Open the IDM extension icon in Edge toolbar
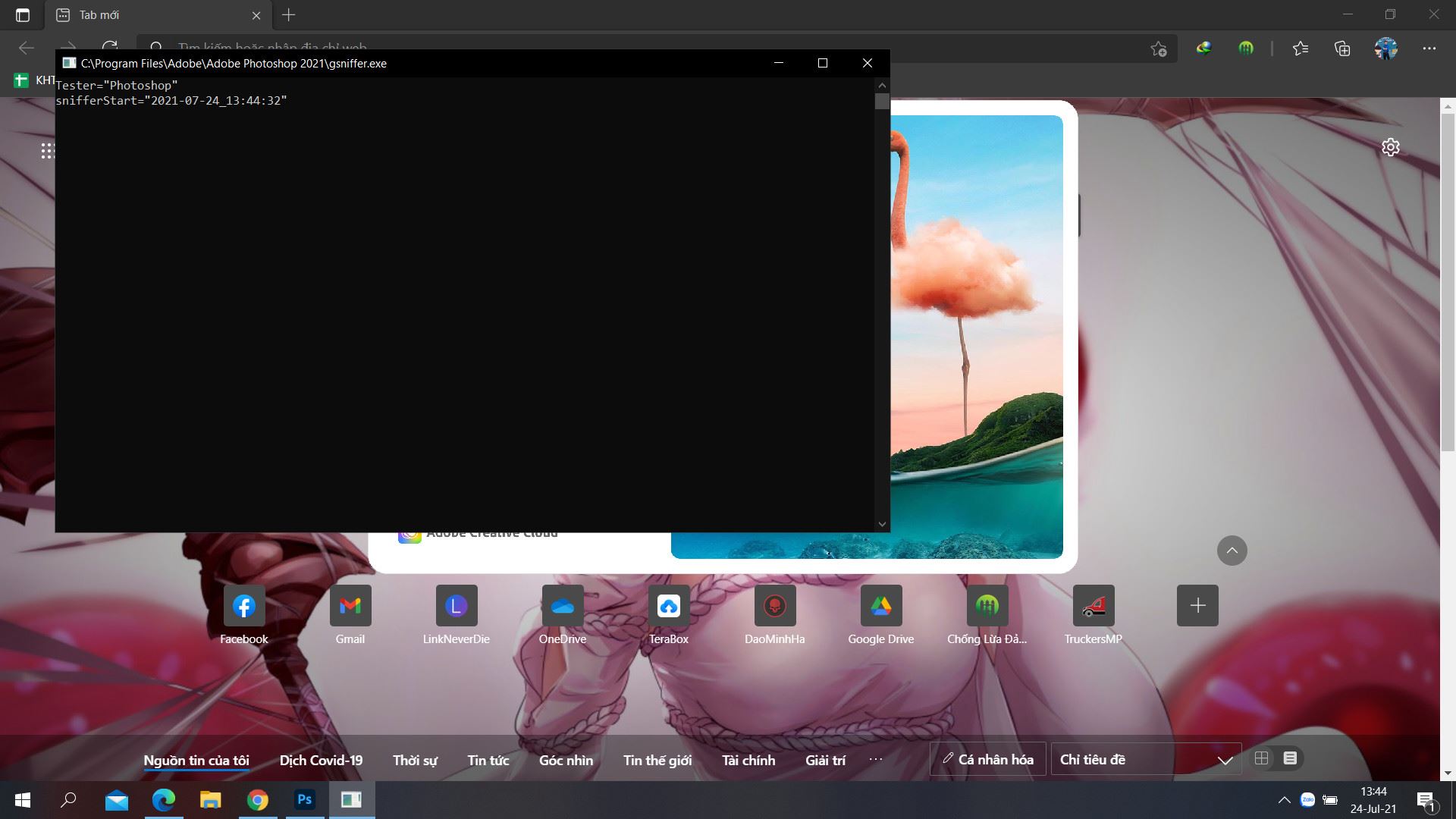This screenshot has width=1456, height=819. [1203, 49]
